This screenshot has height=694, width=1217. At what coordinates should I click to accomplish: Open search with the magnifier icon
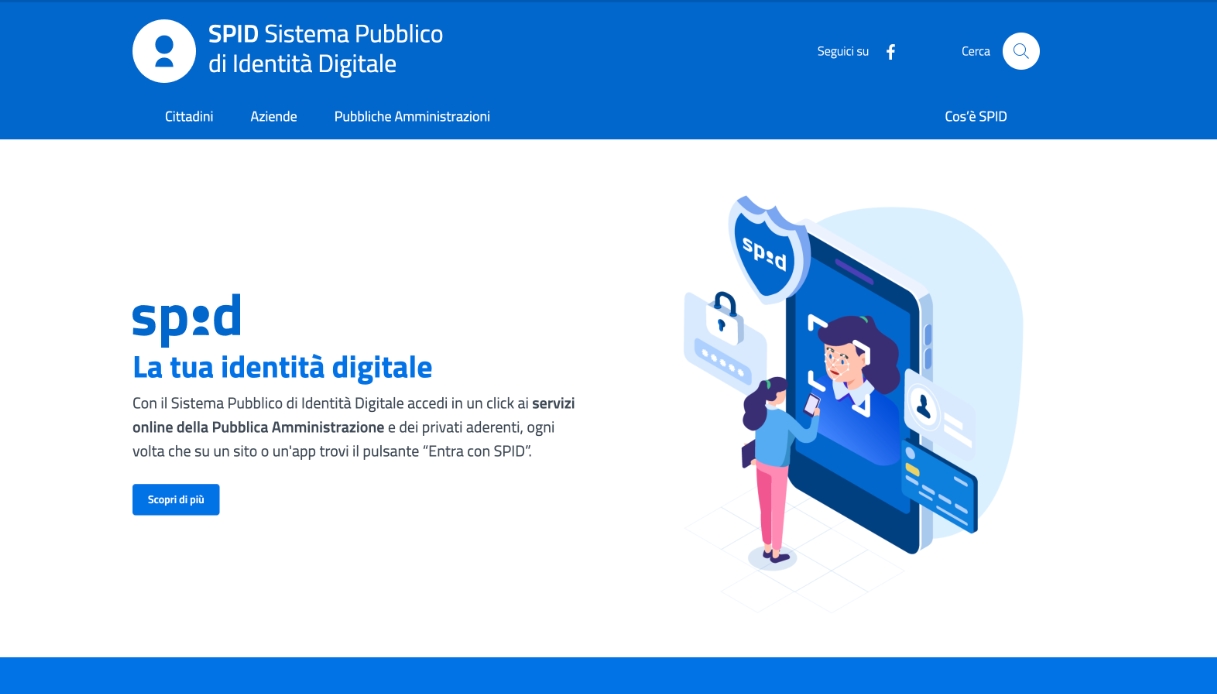pyautogui.click(x=1021, y=51)
